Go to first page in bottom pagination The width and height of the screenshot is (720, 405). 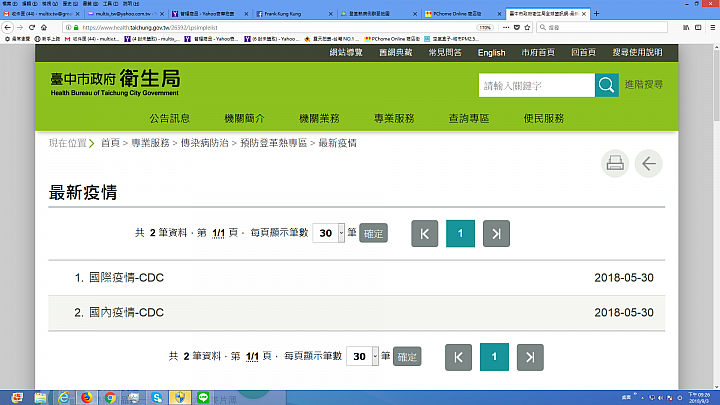pyautogui.click(x=458, y=357)
